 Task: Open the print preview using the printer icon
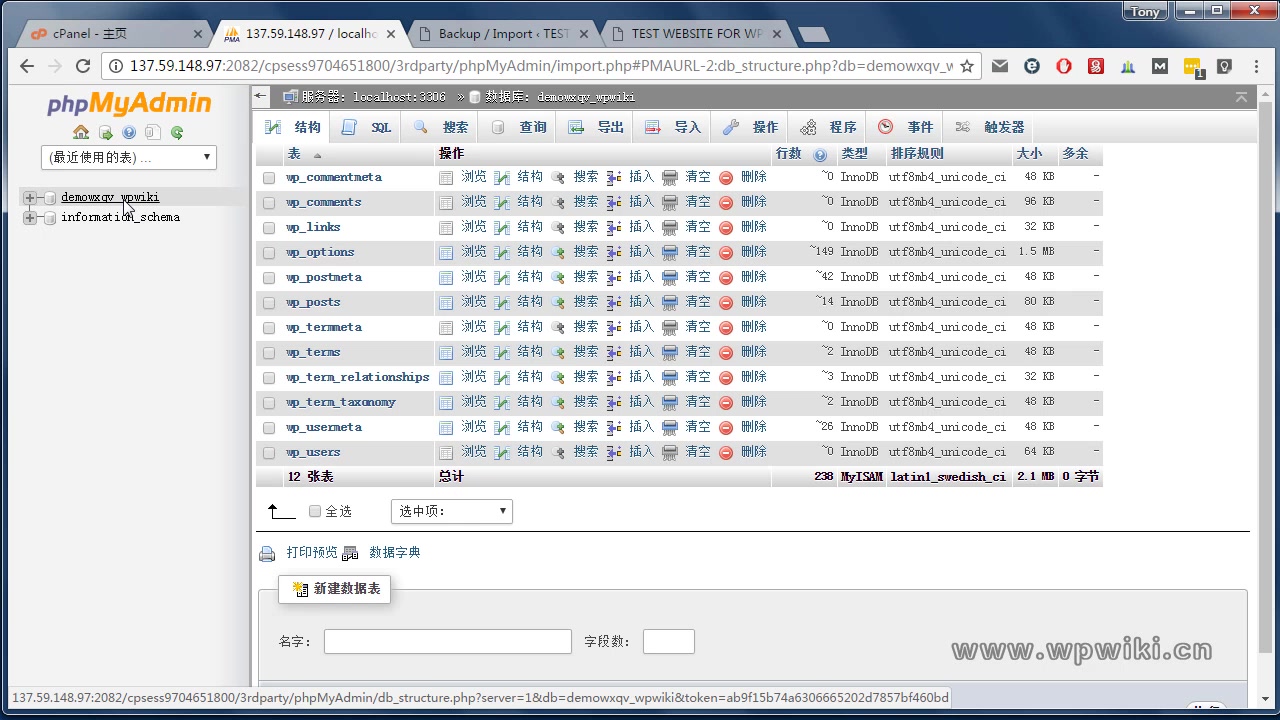tap(267, 551)
